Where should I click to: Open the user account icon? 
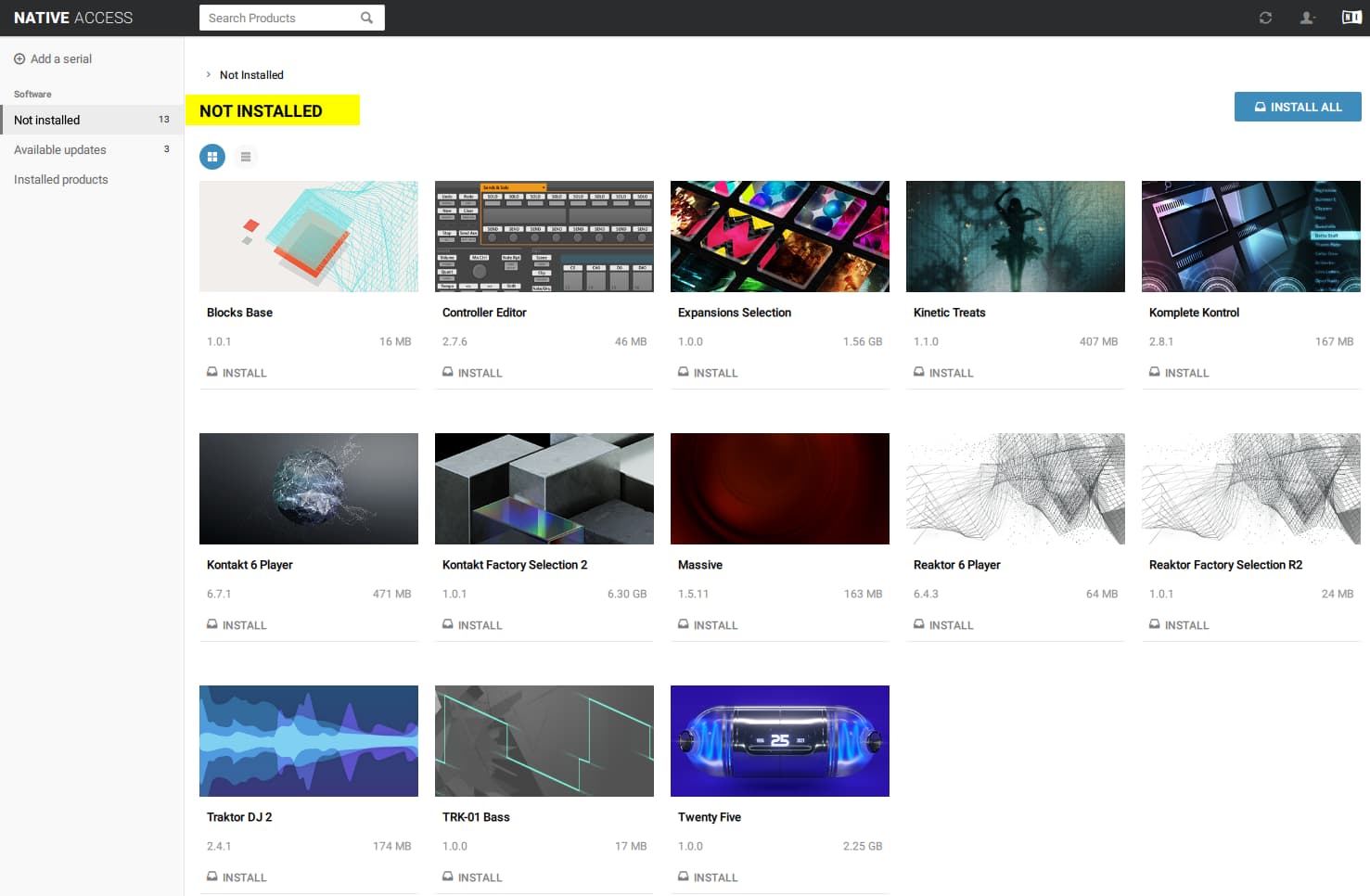pos(1307,18)
